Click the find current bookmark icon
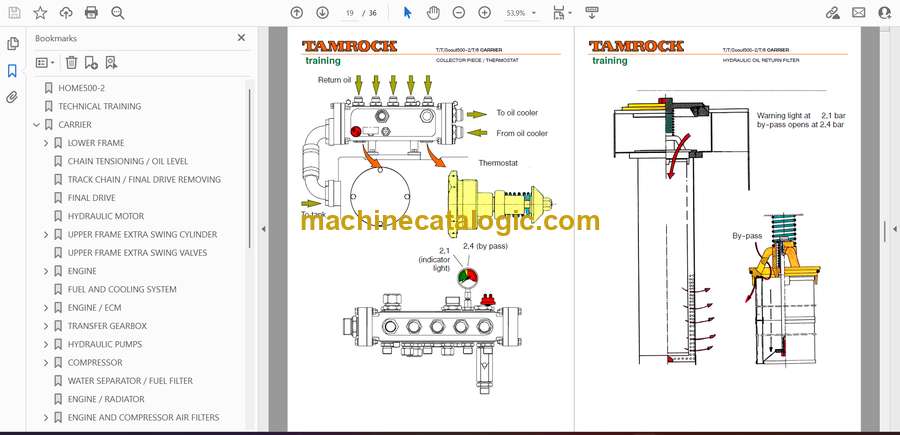900x435 pixels. [111, 63]
